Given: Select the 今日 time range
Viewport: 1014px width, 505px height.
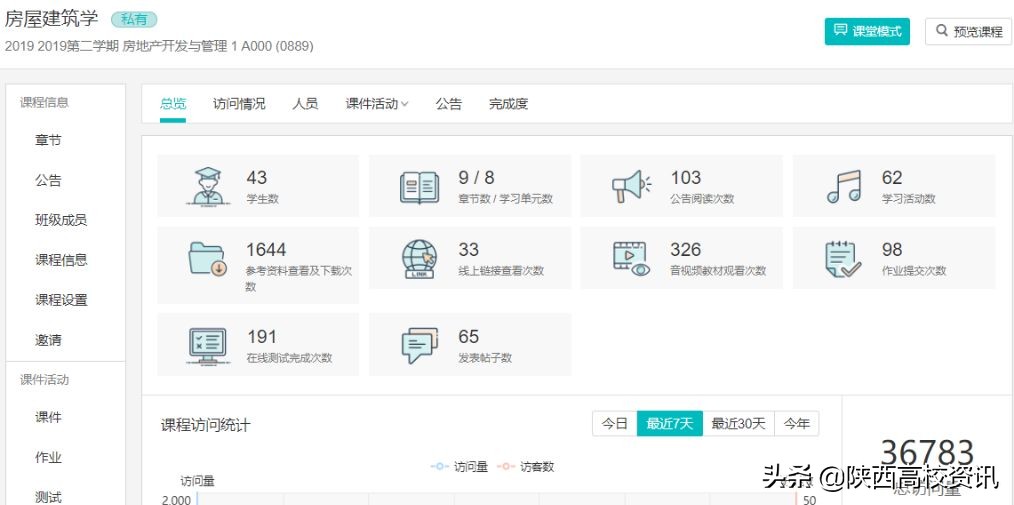Looking at the screenshot, I should click(x=614, y=424).
